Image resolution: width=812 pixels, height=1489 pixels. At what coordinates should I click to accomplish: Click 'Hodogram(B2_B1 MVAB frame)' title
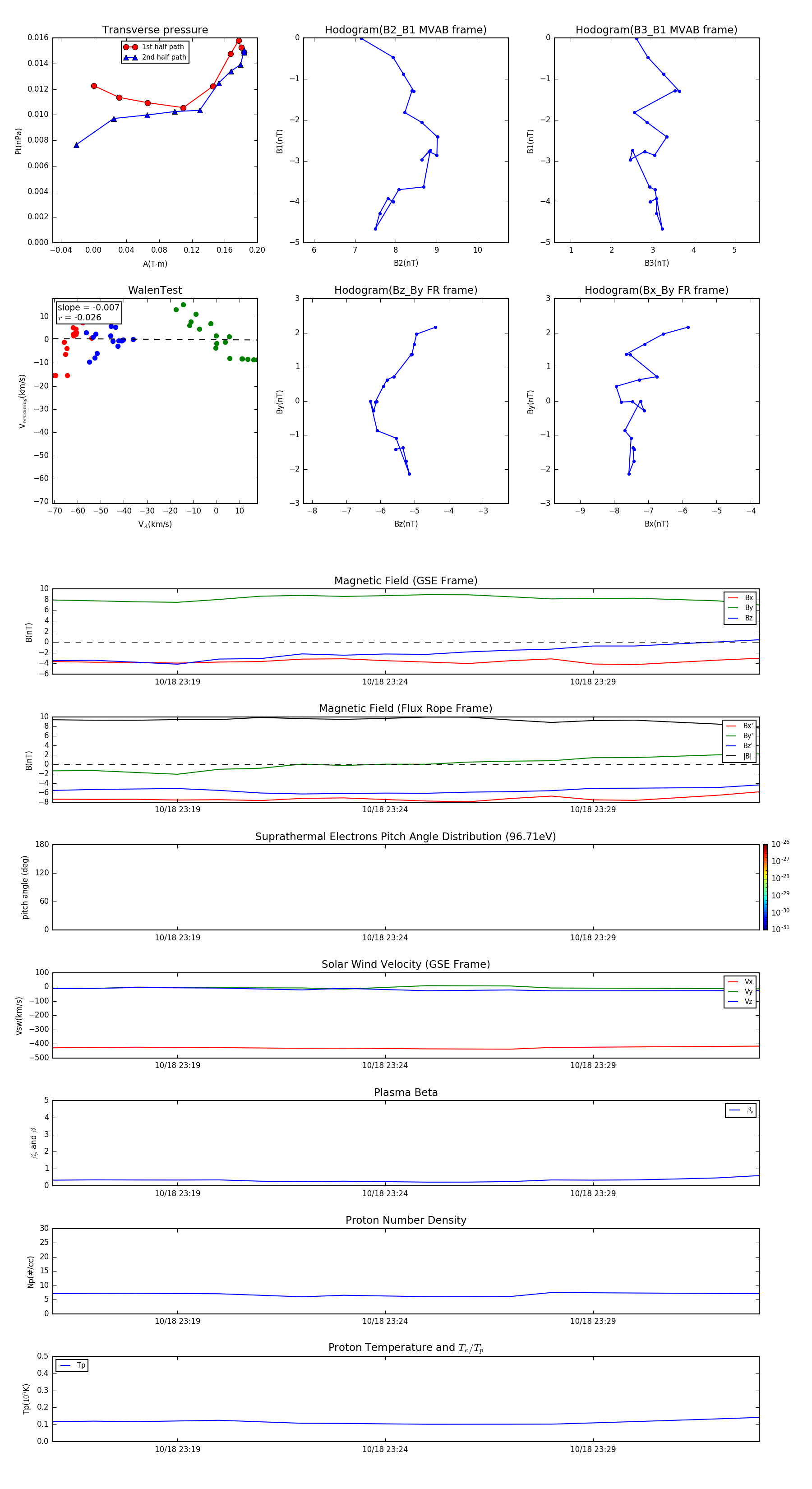(406, 30)
